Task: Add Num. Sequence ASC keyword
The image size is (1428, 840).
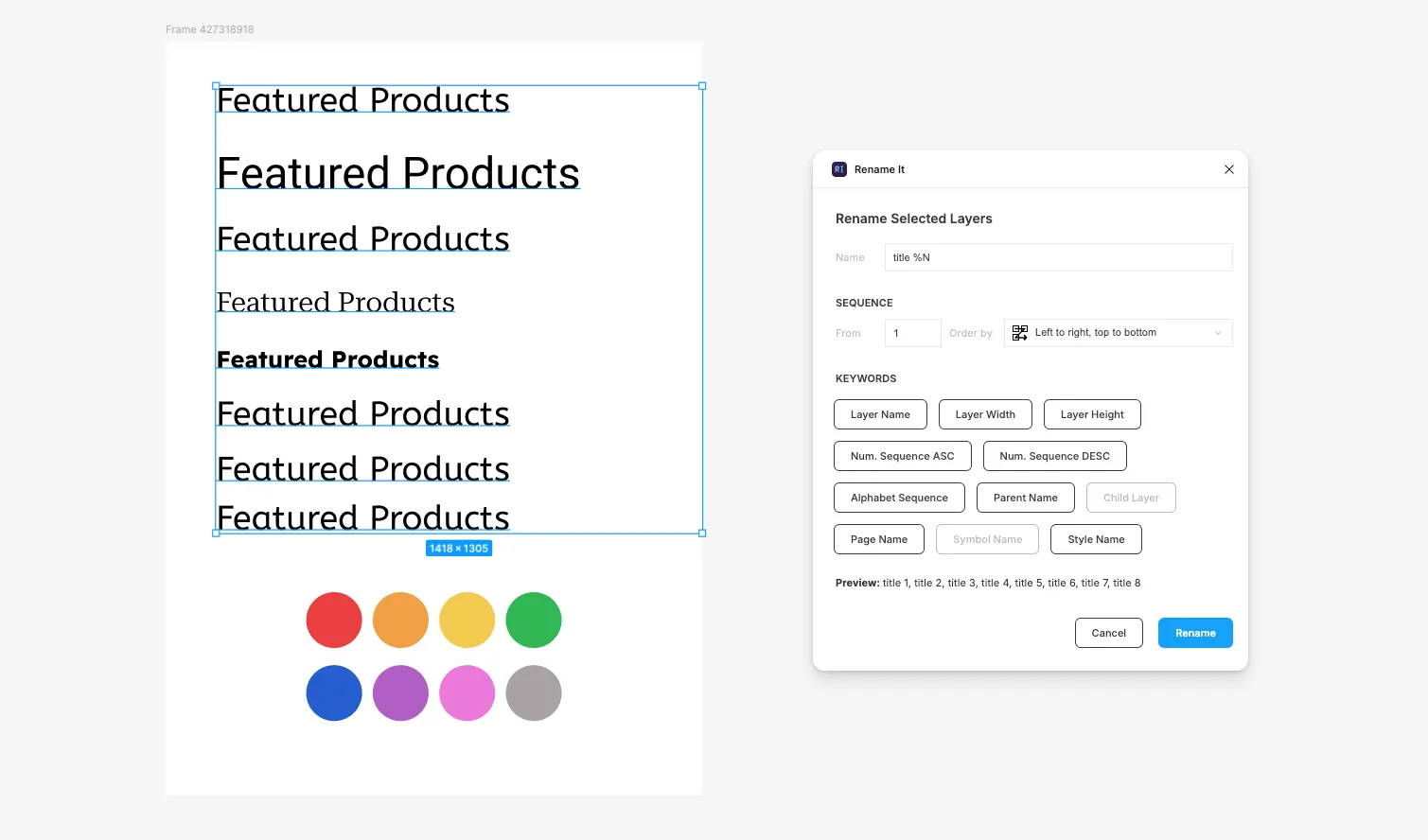Action: [902, 456]
